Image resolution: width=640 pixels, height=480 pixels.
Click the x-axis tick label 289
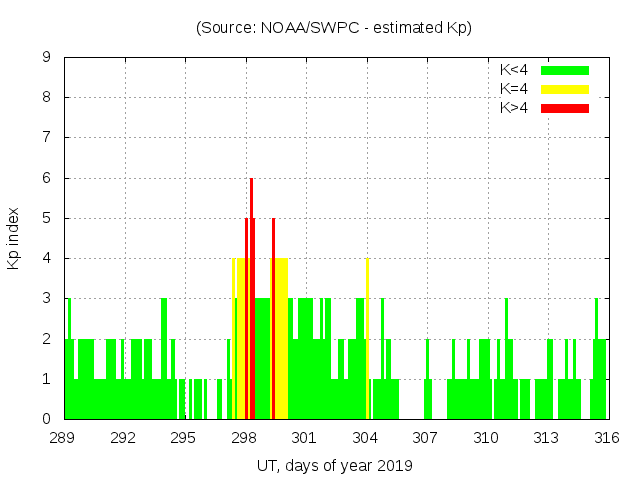[x=64, y=438]
